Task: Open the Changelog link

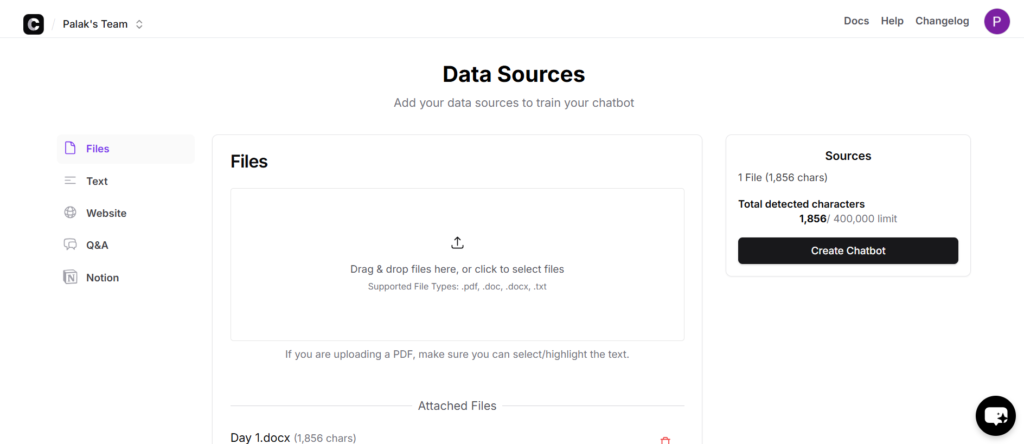Action: (942, 21)
